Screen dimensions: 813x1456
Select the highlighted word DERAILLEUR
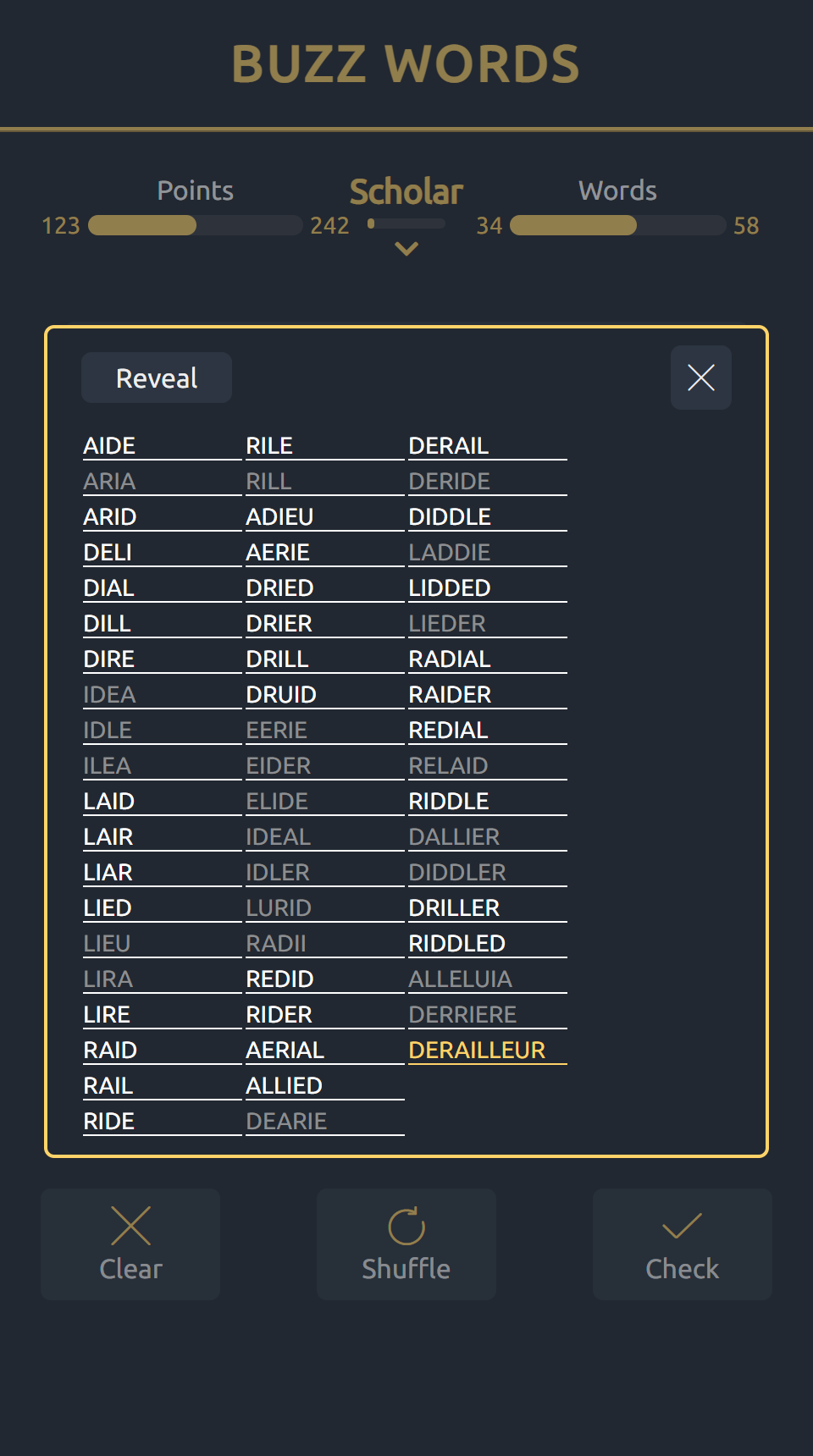click(x=477, y=1050)
